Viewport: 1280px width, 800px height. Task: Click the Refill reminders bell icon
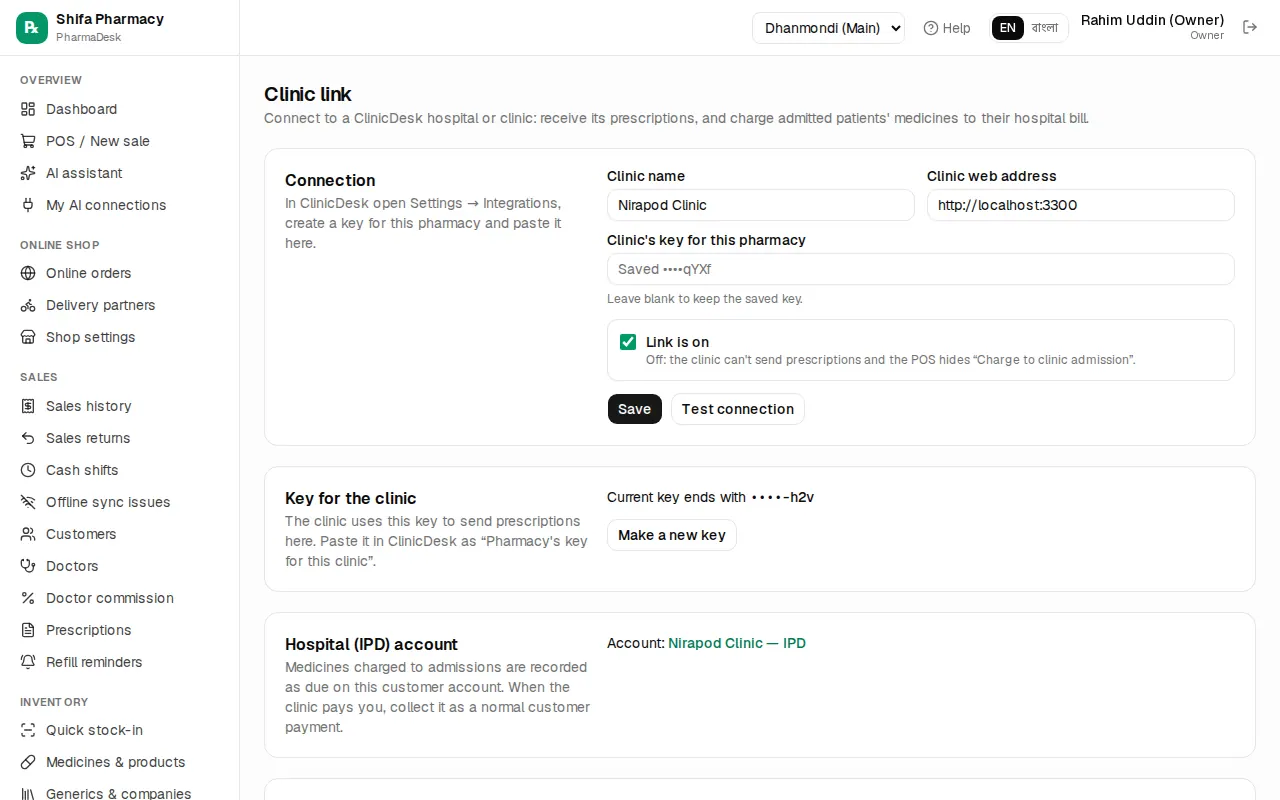[28, 662]
